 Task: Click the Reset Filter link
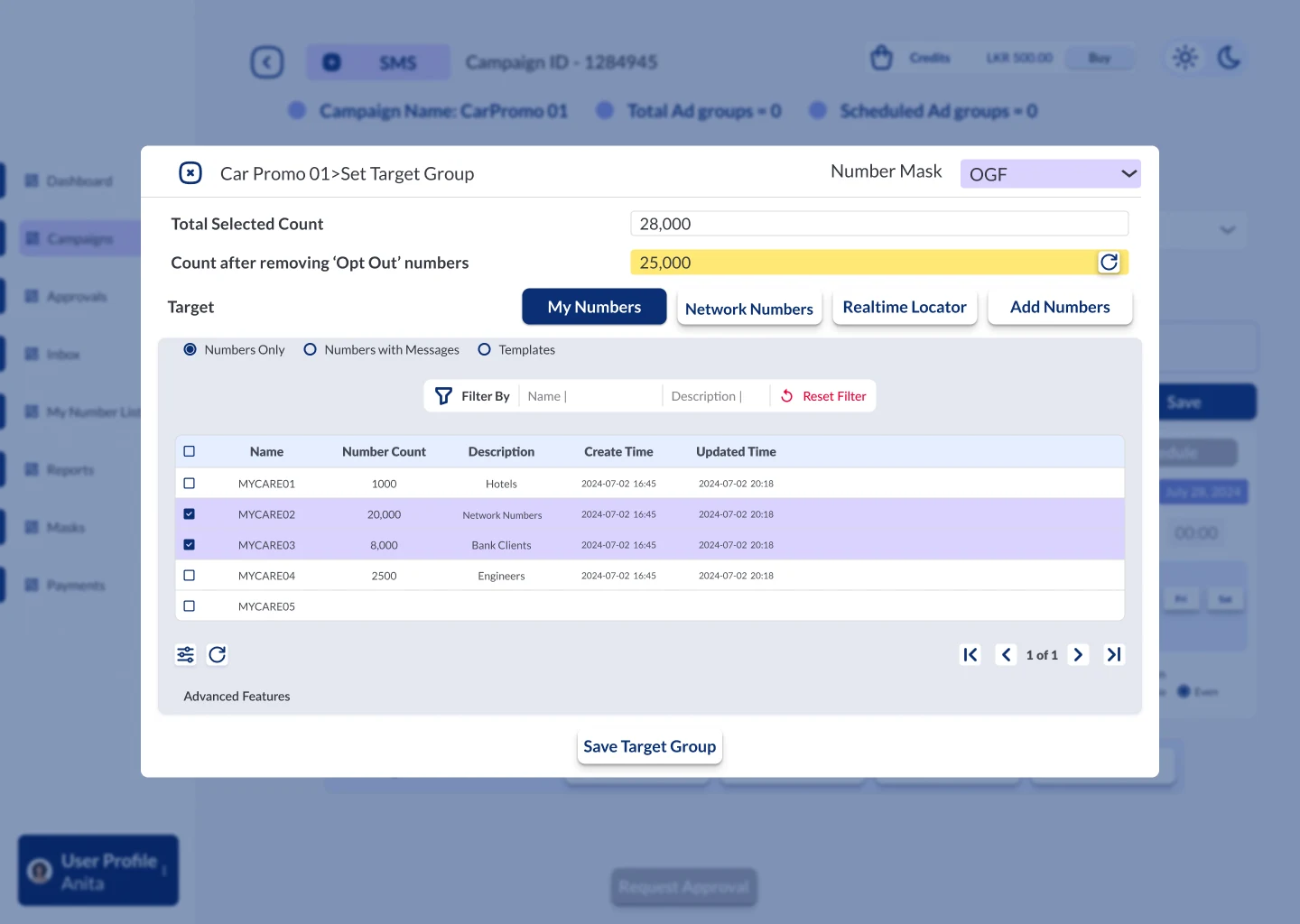point(823,396)
